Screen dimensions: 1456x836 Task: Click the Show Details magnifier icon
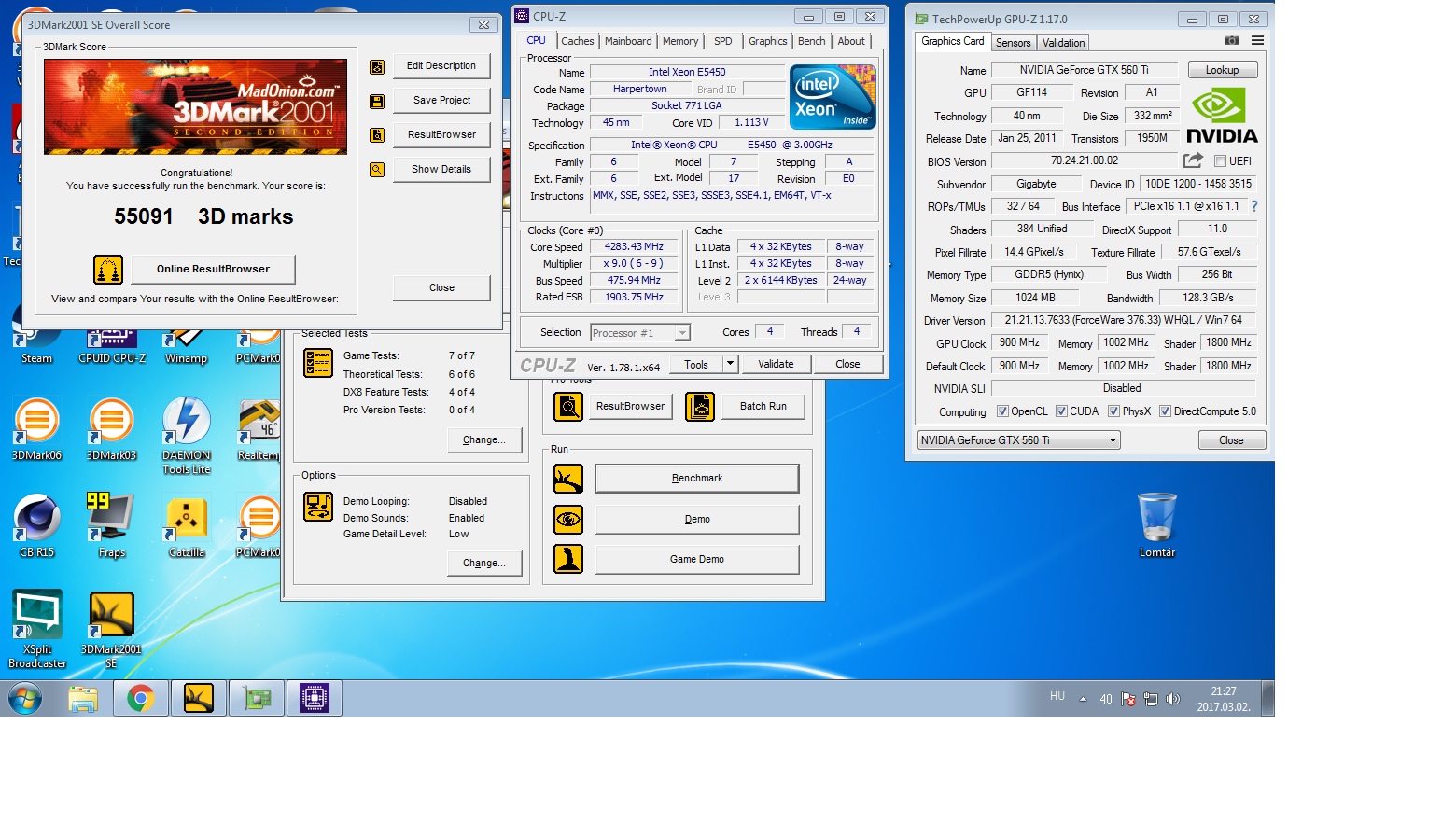tap(377, 170)
